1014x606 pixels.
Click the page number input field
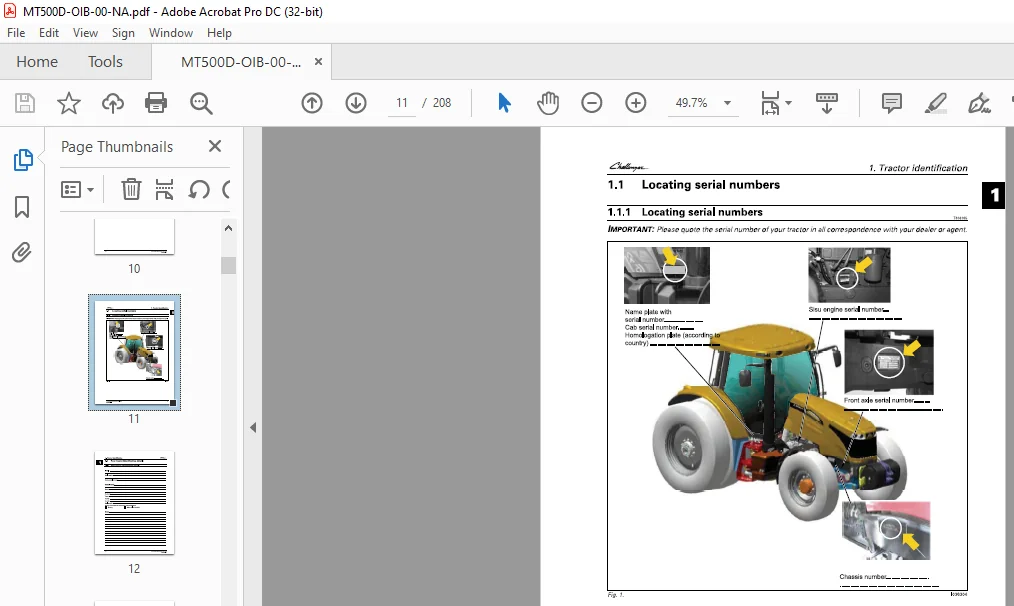point(402,103)
